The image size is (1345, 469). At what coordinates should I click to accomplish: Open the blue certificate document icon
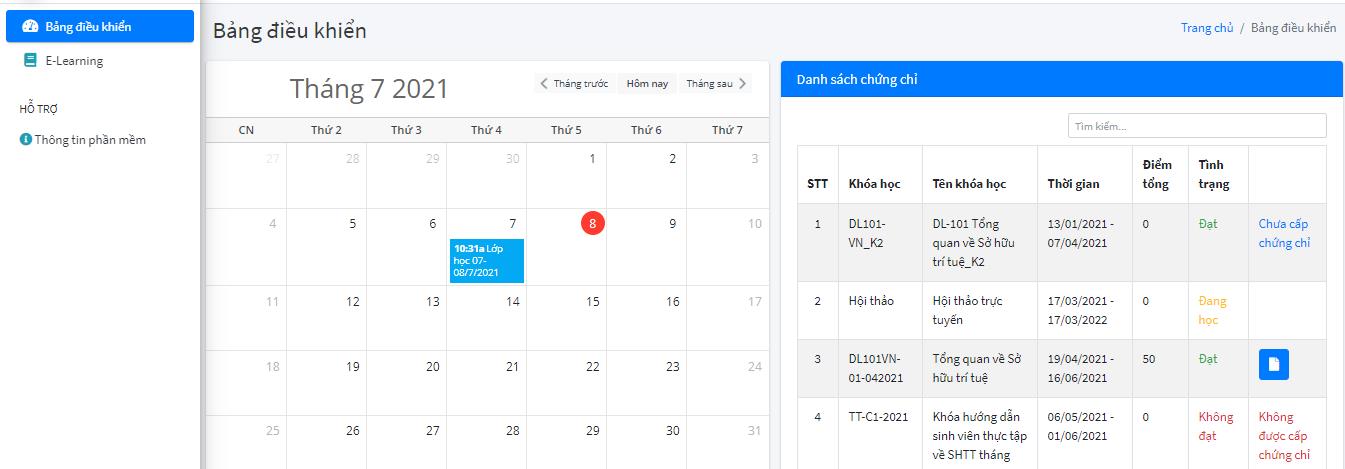click(x=1273, y=365)
